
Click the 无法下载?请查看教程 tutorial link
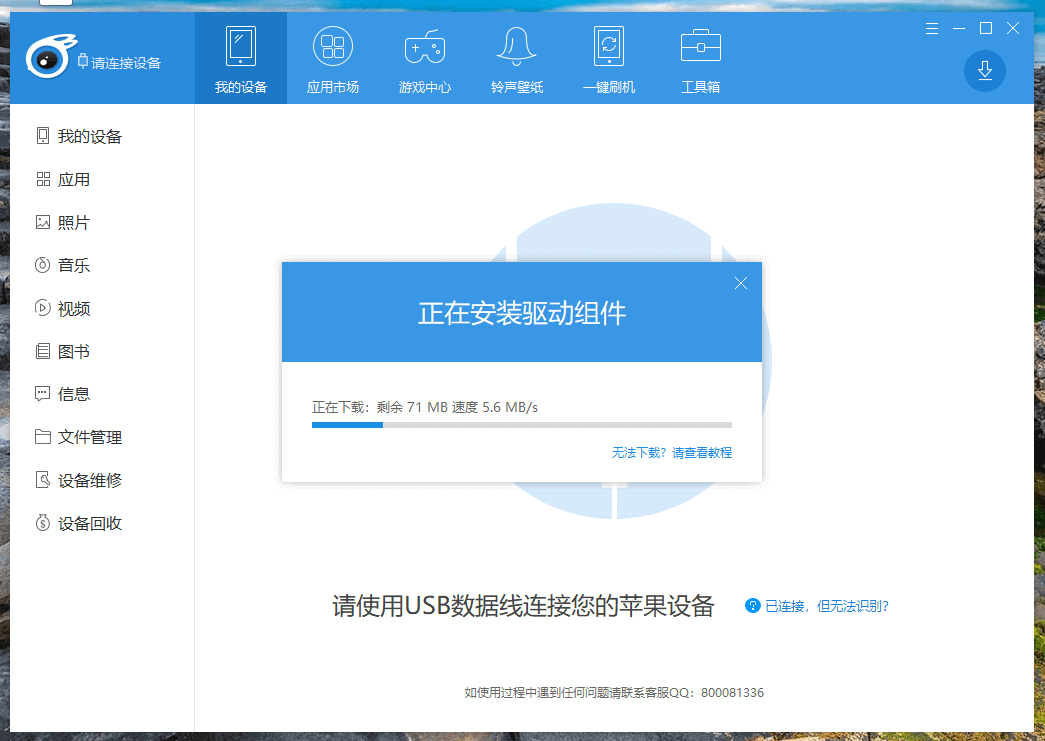[x=671, y=453]
